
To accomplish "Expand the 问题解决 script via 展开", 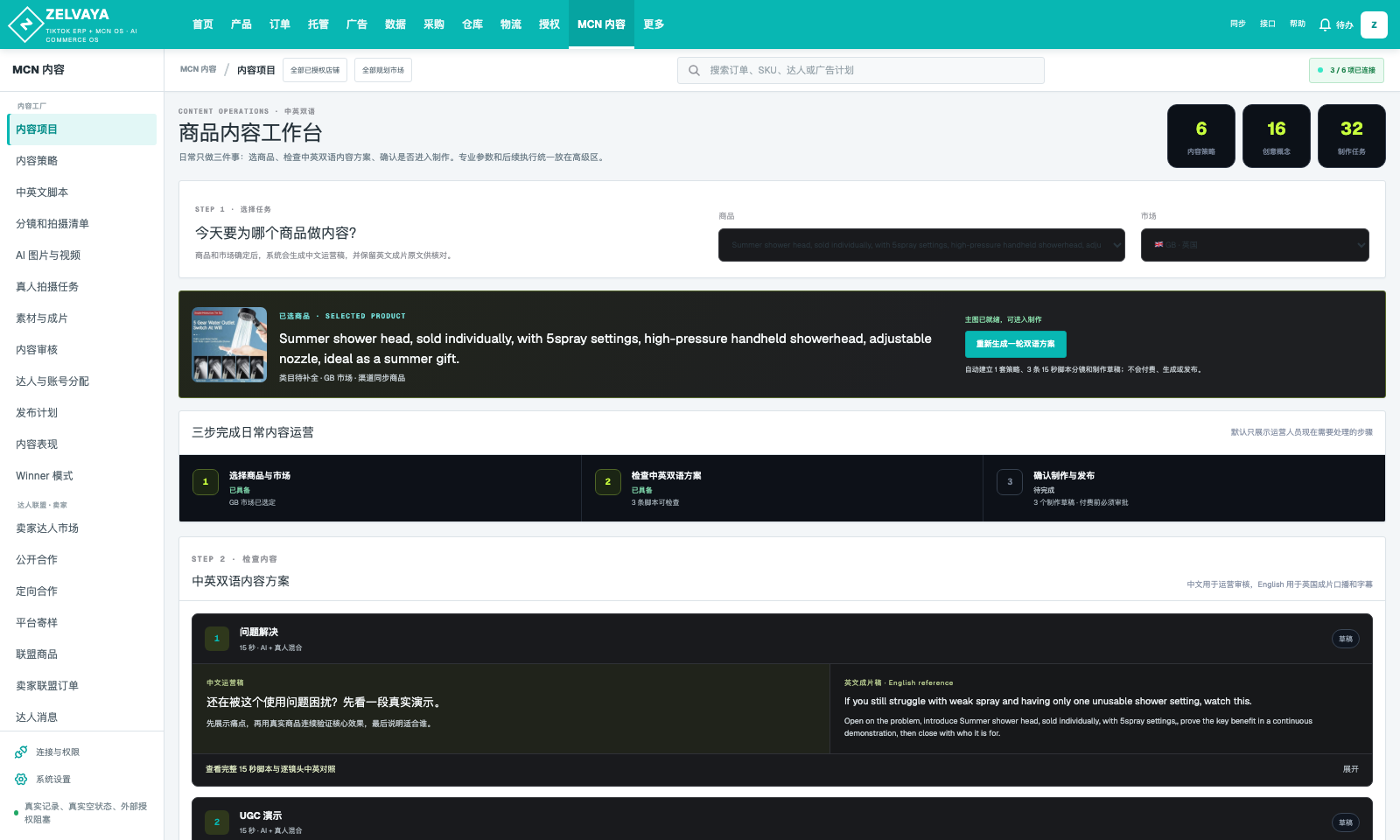I will [x=1351, y=769].
